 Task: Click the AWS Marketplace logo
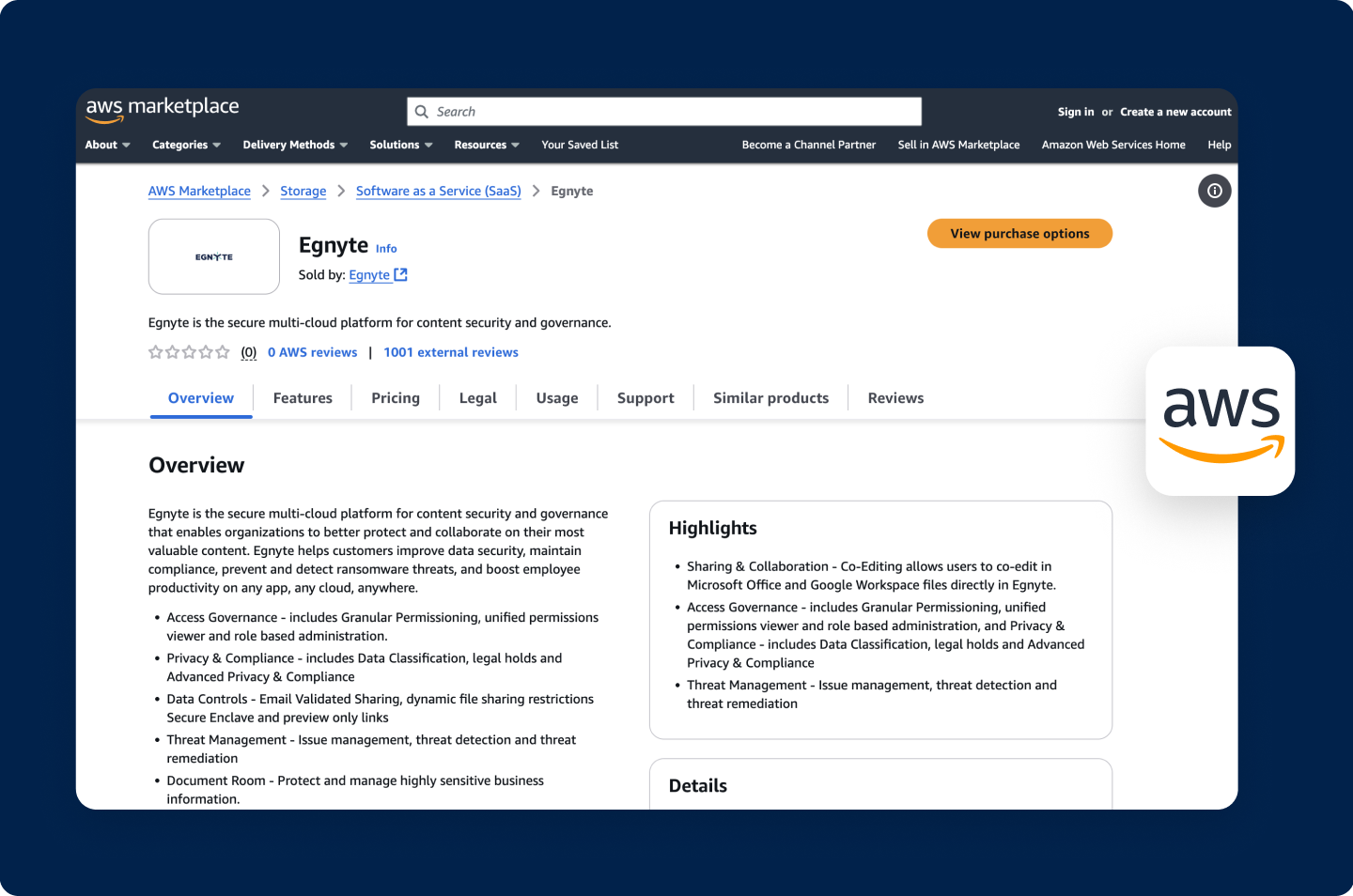point(162,110)
